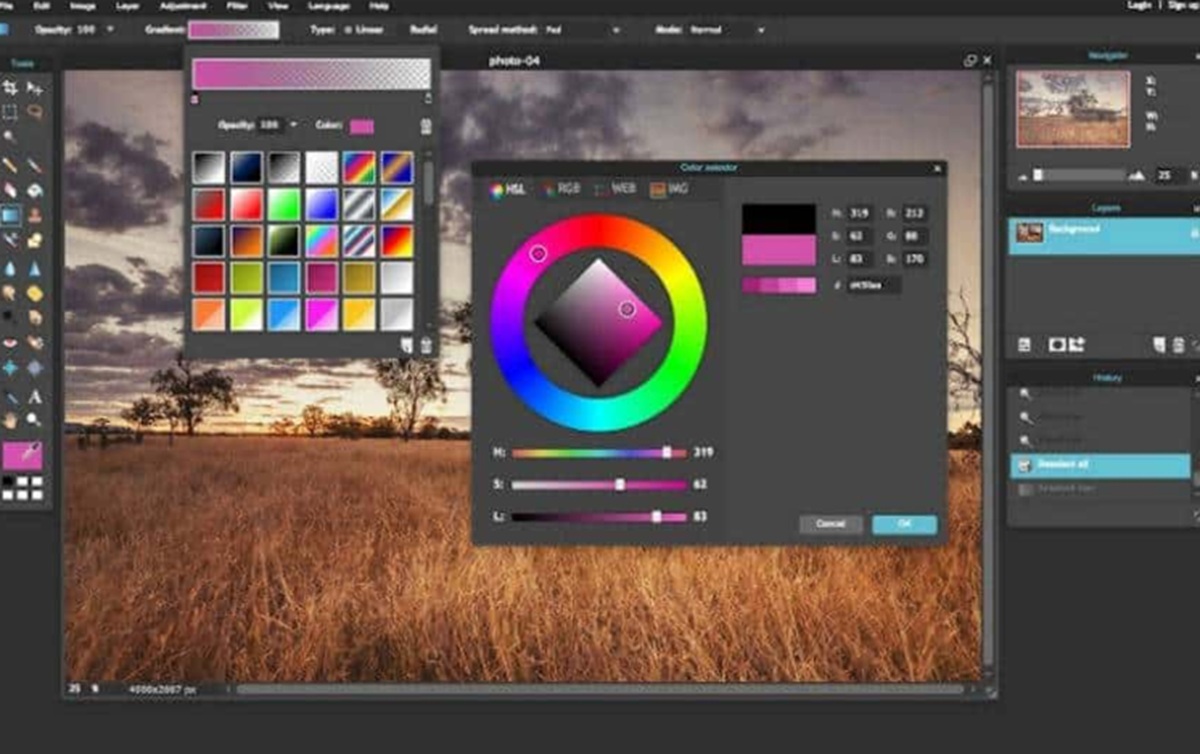This screenshot has width=1200, height=754.
Task: Open the Edit menu
Action: coord(41,5)
